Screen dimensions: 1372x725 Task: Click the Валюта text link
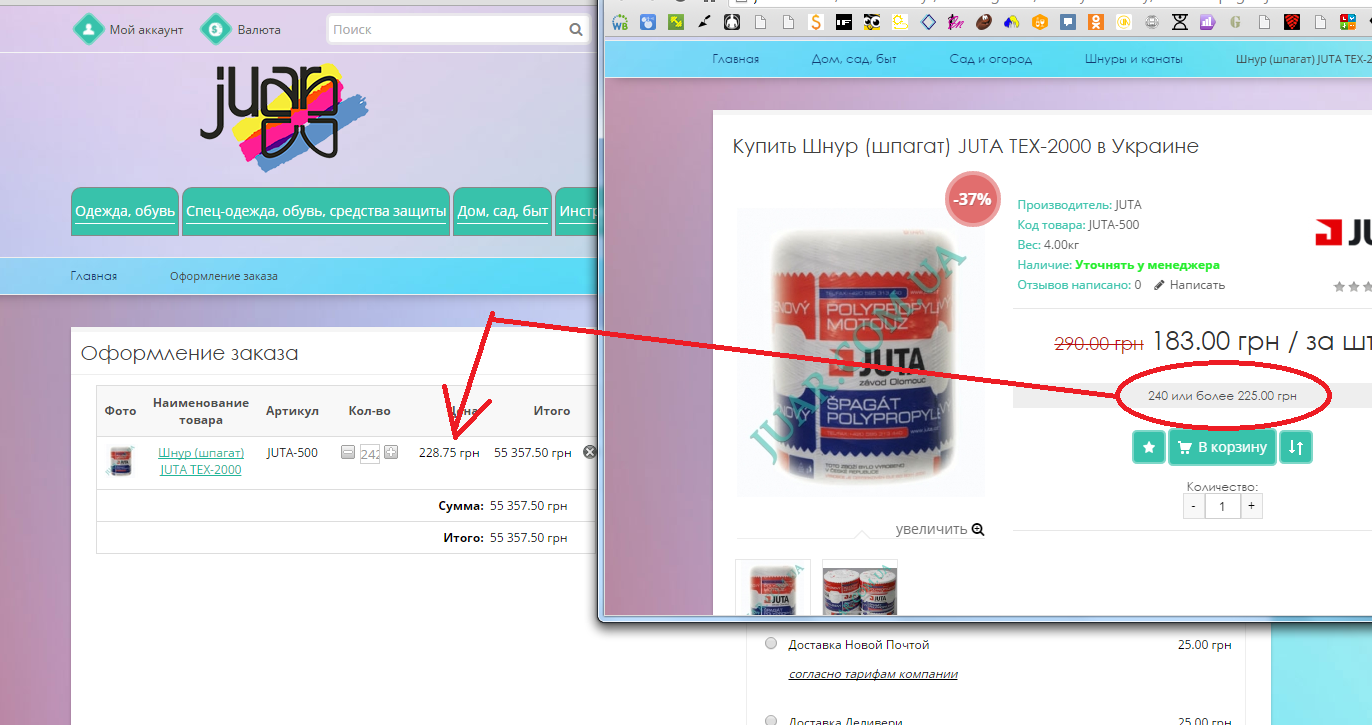tap(259, 30)
